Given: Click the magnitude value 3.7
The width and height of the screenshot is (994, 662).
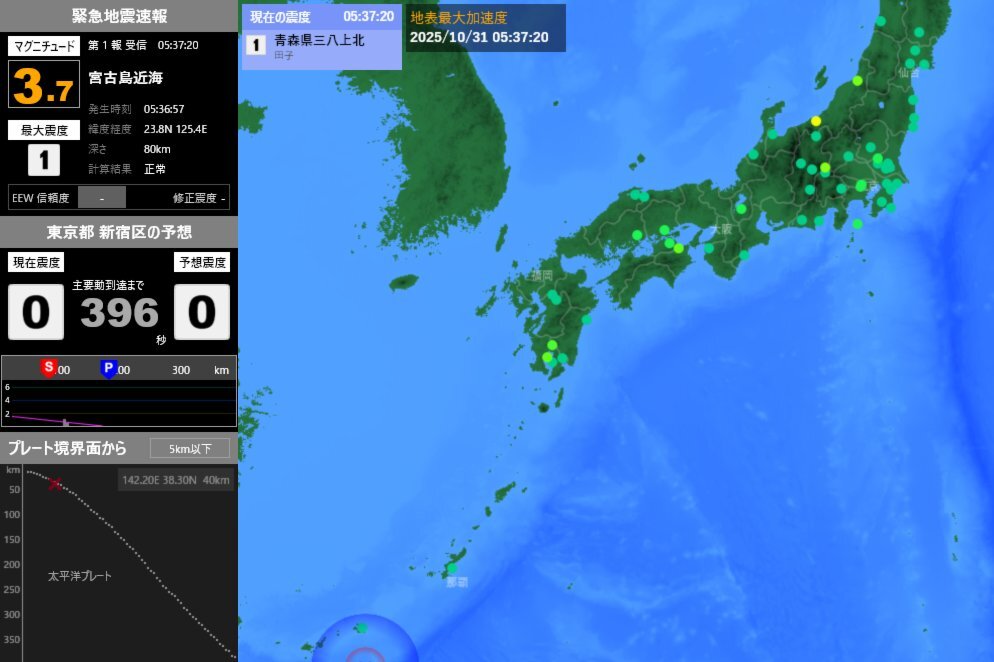Looking at the screenshot, I should click(44, 84).
